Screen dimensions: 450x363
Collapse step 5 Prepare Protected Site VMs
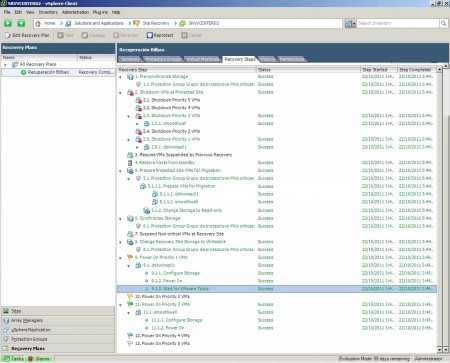120,171
